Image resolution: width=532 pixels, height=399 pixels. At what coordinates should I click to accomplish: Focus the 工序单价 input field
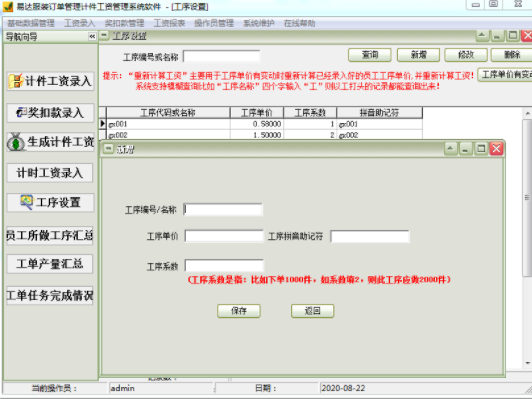(224, 236)
